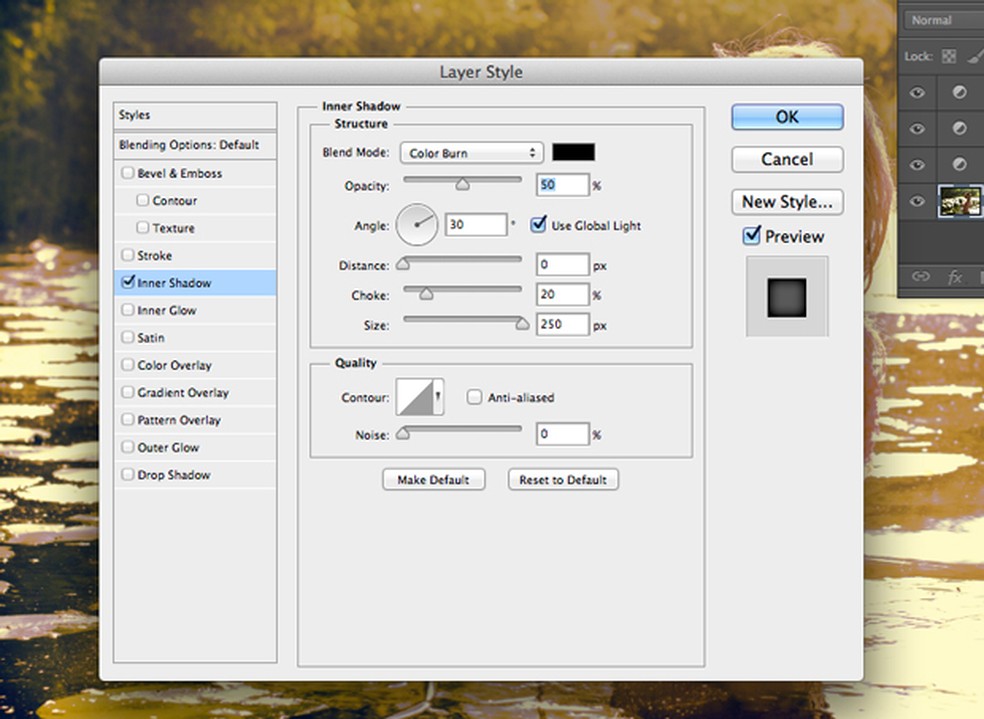Image resolution: width=984 pixels, height=719 pixels.
Task: Disable Use Global Light
Action: pyautogui.click(x=539, y=225)
